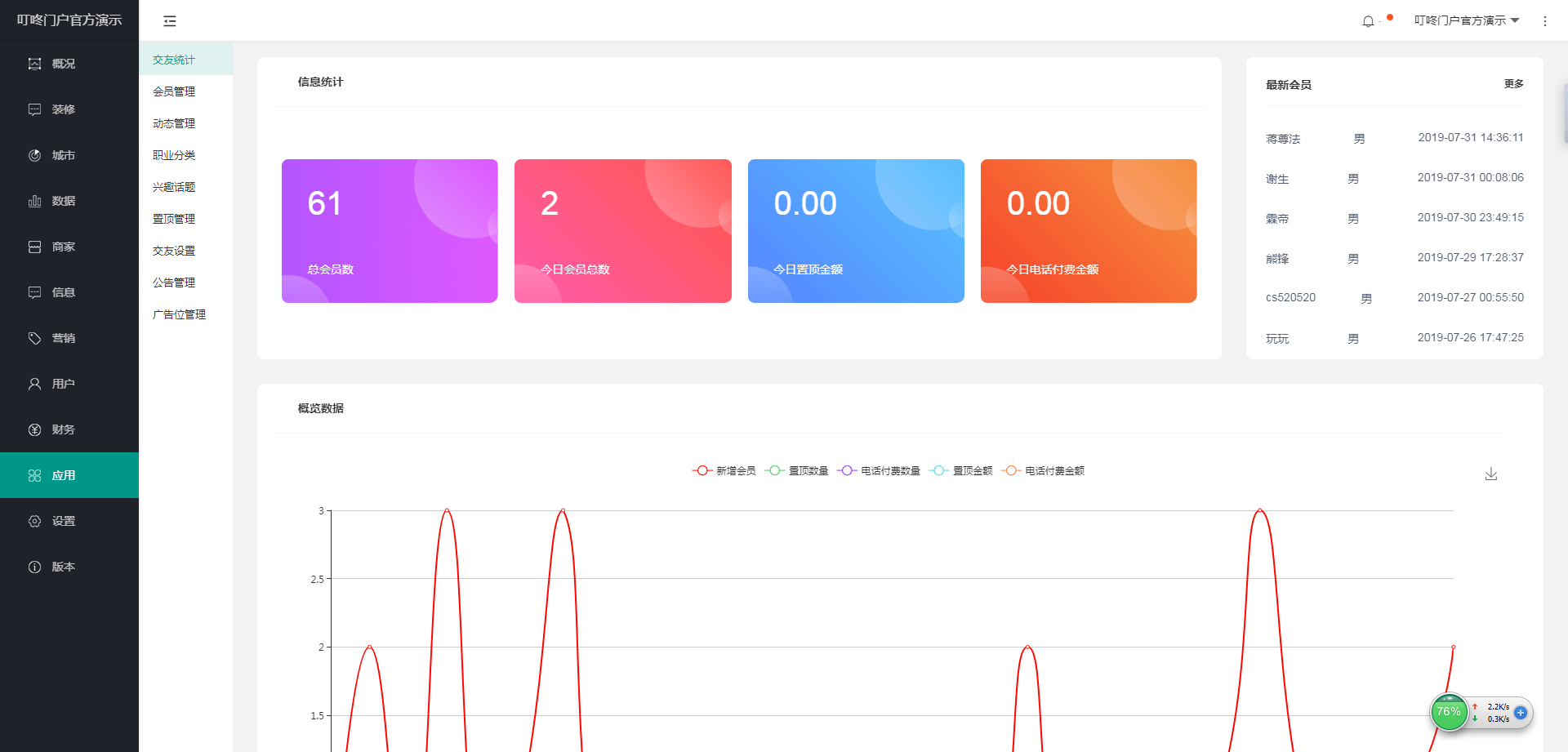
Task: Open 公告管理 submenu item
Action: (x=185, y=283)
